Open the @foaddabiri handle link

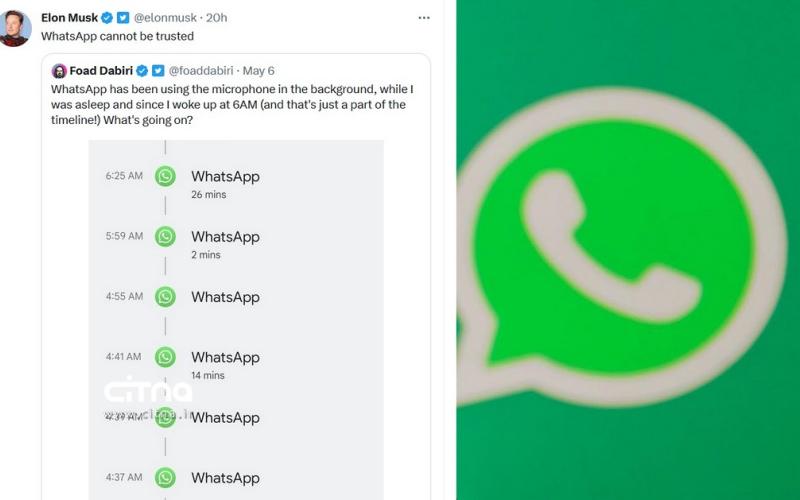pos(201,71)
